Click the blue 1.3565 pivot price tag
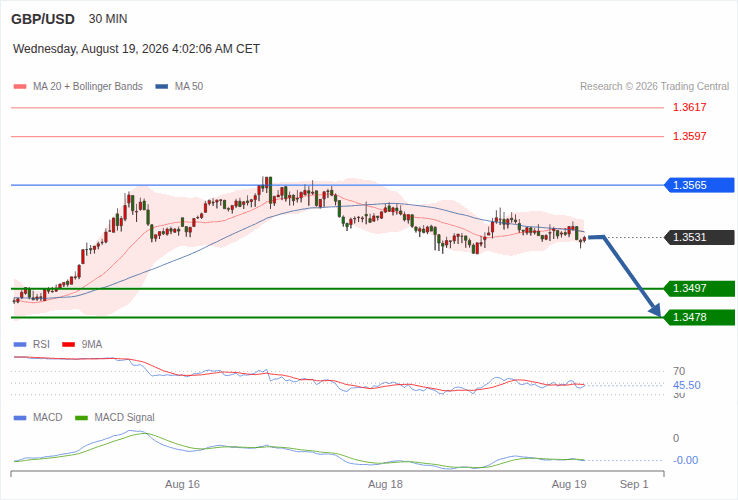The image size is (738, 500). [x=699, y=185]
